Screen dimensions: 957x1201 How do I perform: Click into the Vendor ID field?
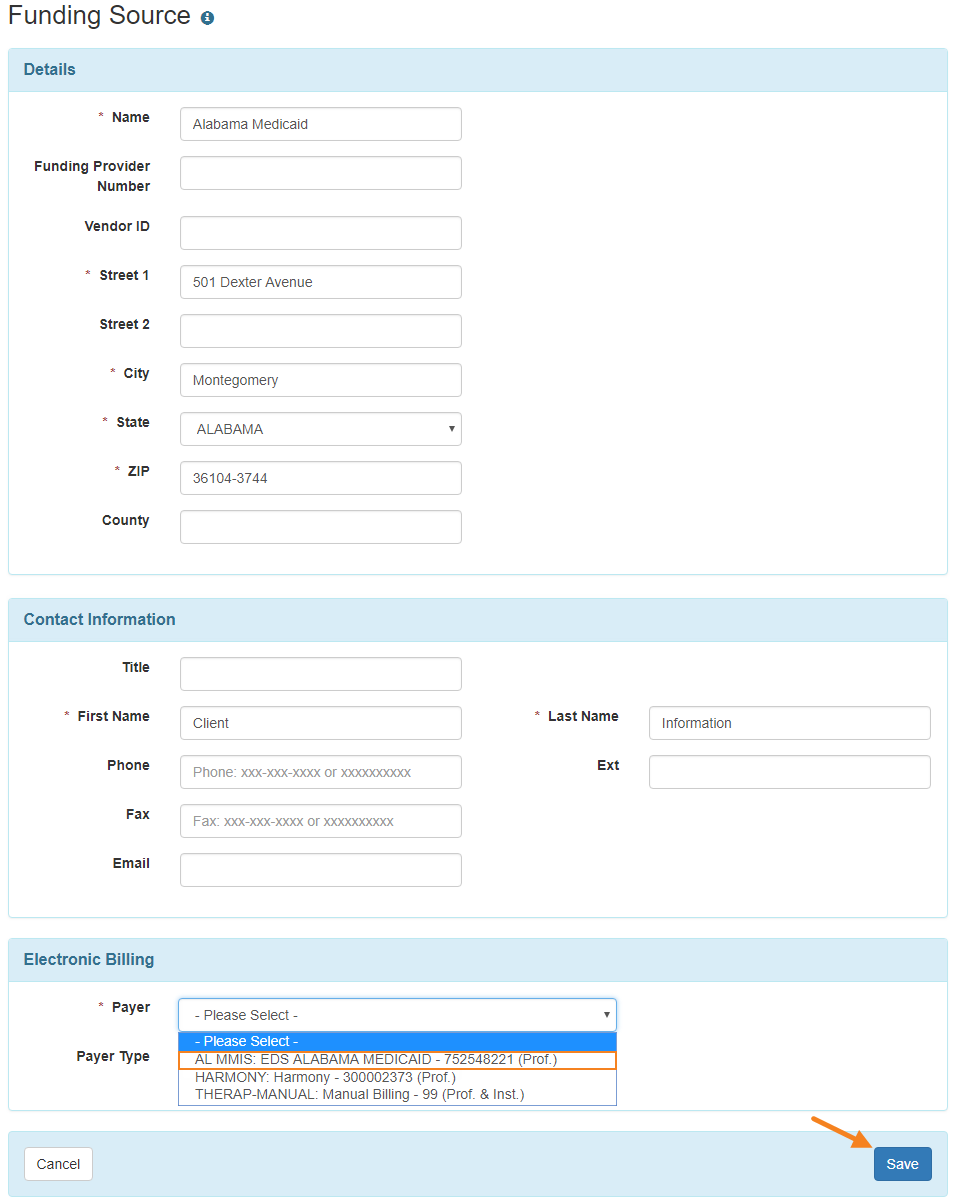(320, 233)
